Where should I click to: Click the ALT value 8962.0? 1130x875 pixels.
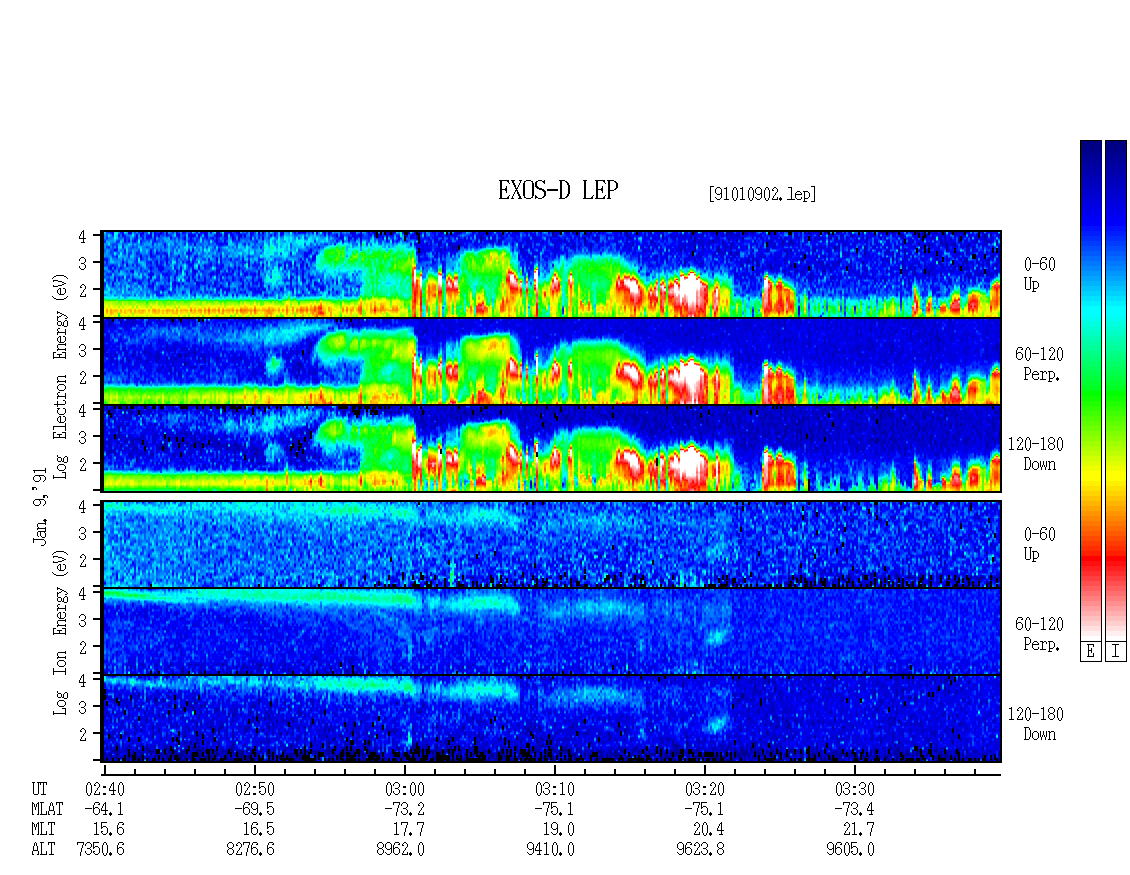[x=400, y=850]
